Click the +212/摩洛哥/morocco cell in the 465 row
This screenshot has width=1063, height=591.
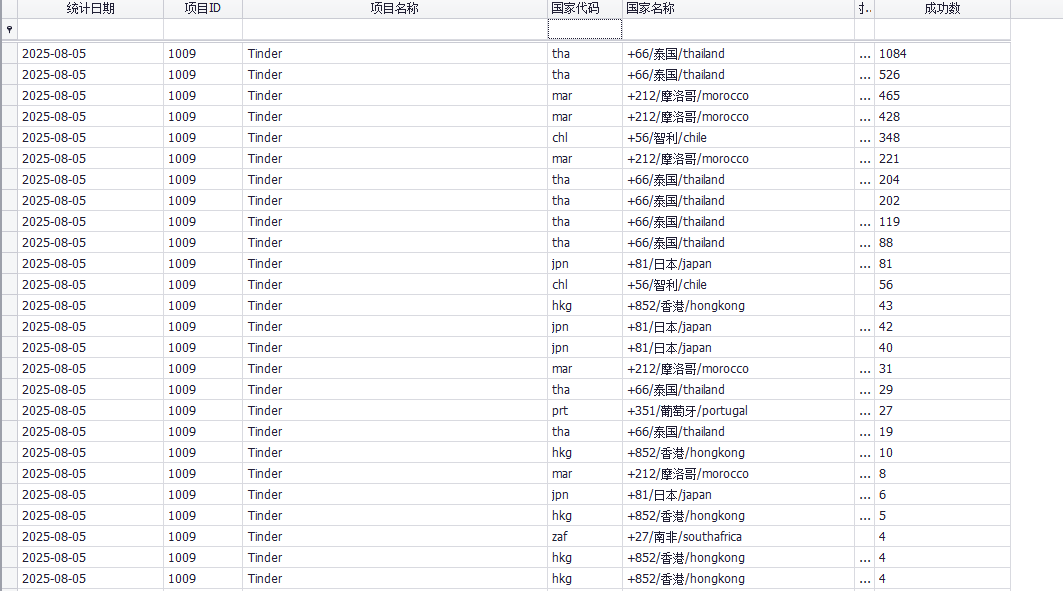pyautogui.click(x=738, y=96)
